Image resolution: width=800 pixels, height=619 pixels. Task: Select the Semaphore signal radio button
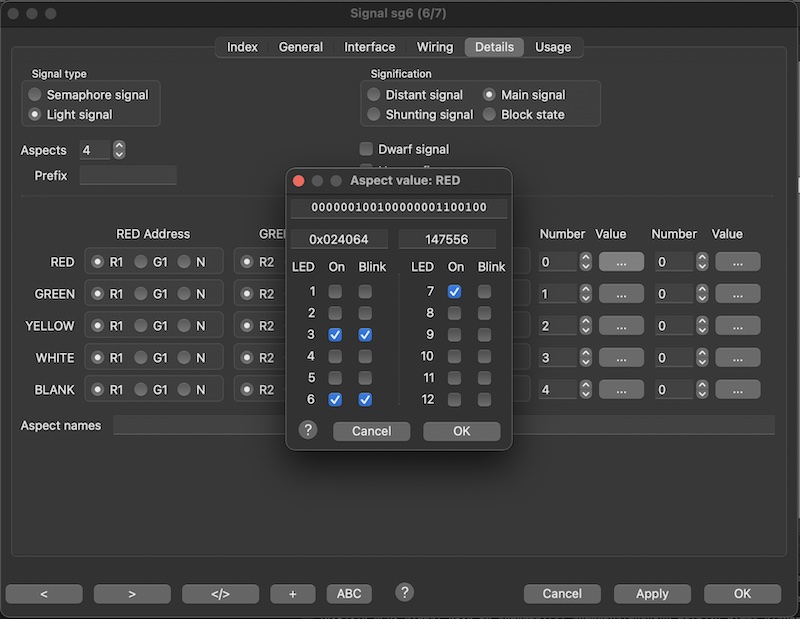(36, 95)
